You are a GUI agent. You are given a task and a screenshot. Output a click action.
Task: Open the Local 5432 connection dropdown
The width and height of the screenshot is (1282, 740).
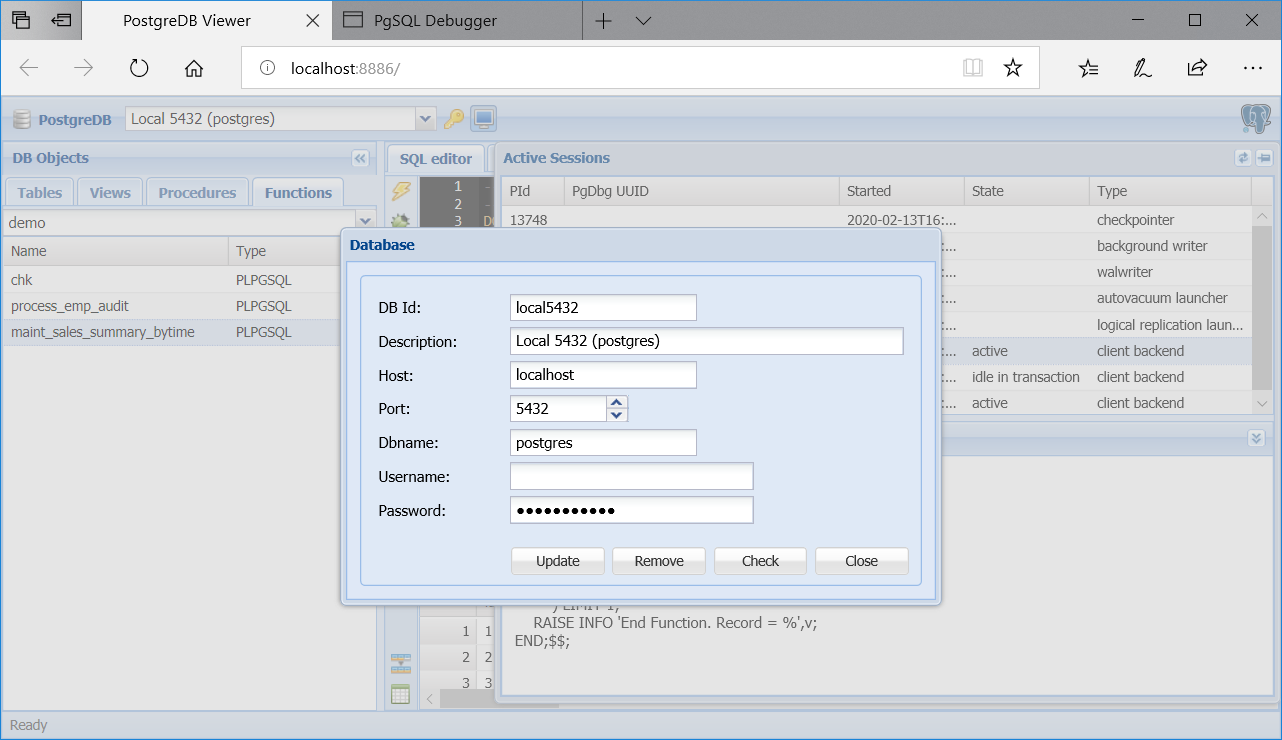426,119
